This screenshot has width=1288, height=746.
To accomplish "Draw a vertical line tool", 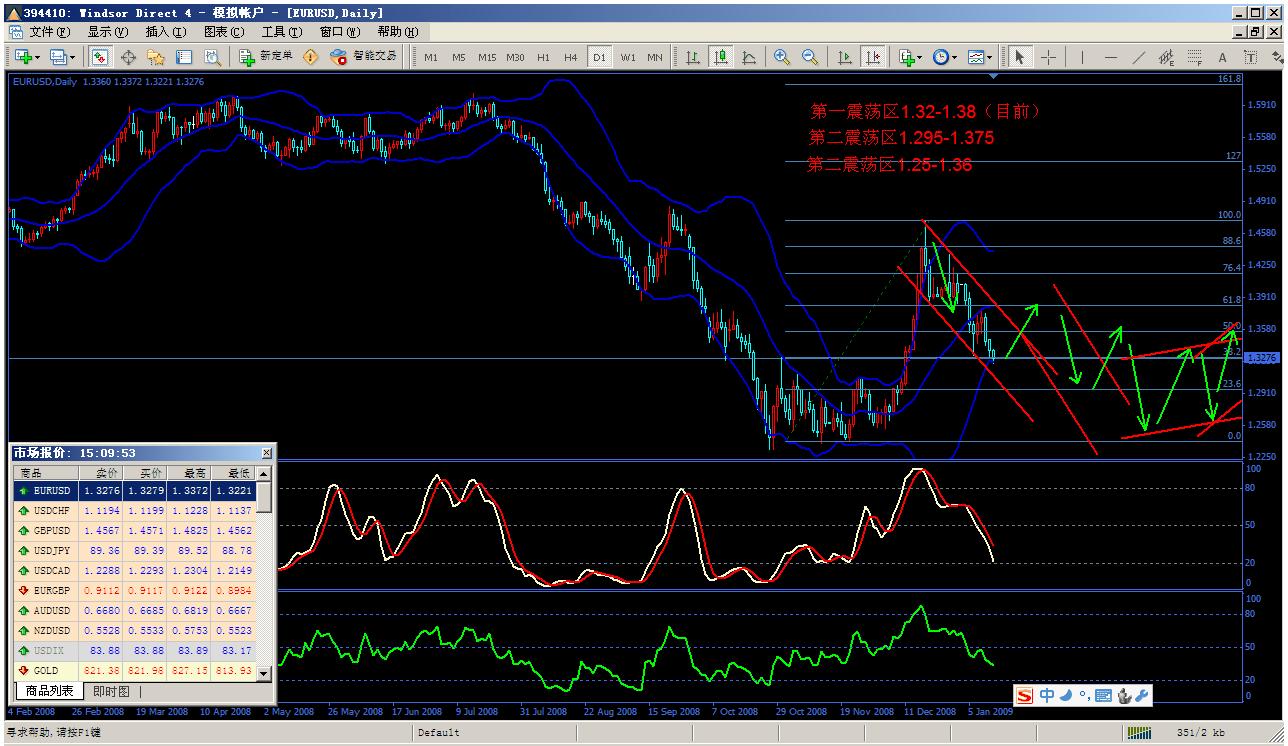I will [1081, 57].
